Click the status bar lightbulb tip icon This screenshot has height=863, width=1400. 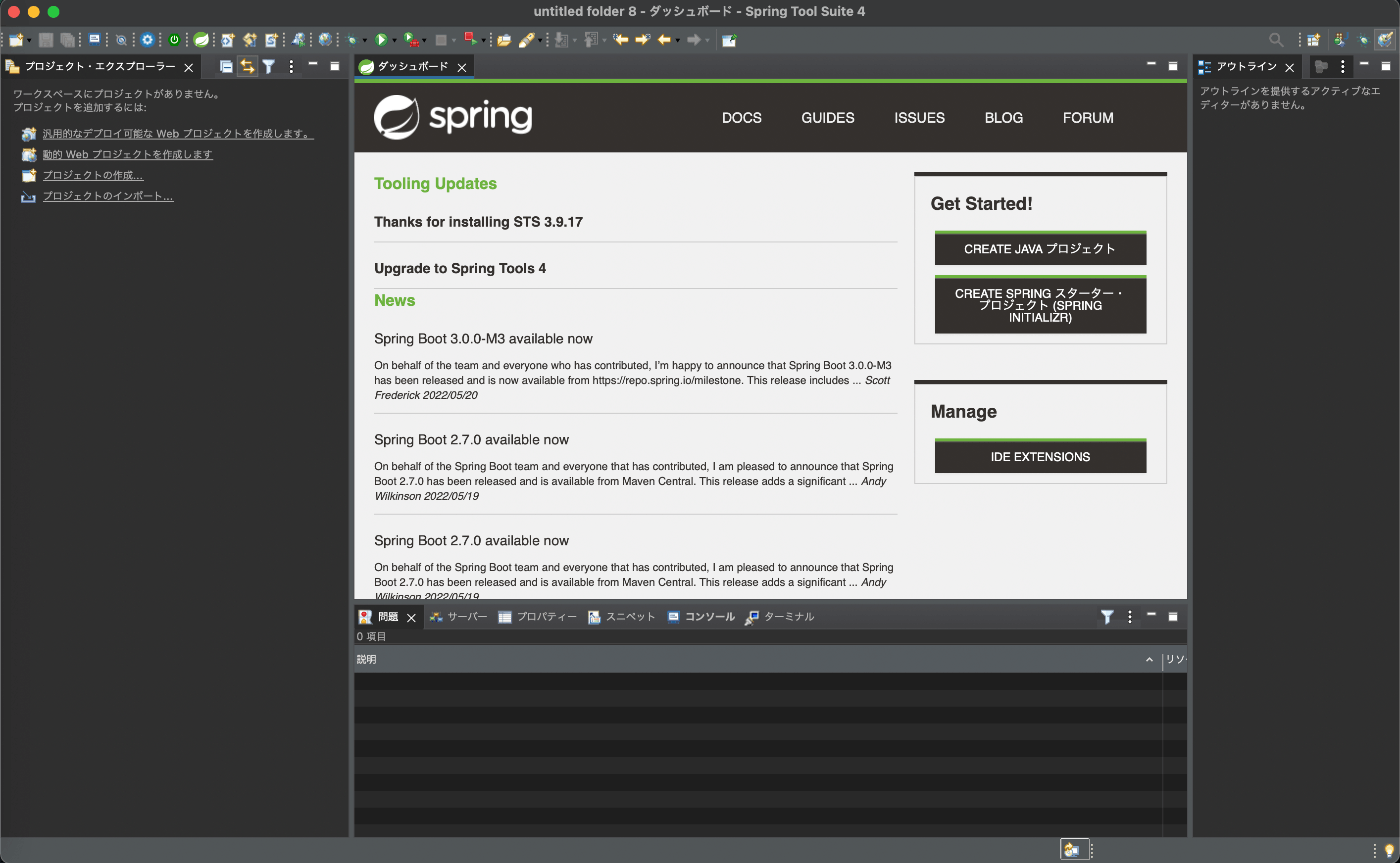1389,850
